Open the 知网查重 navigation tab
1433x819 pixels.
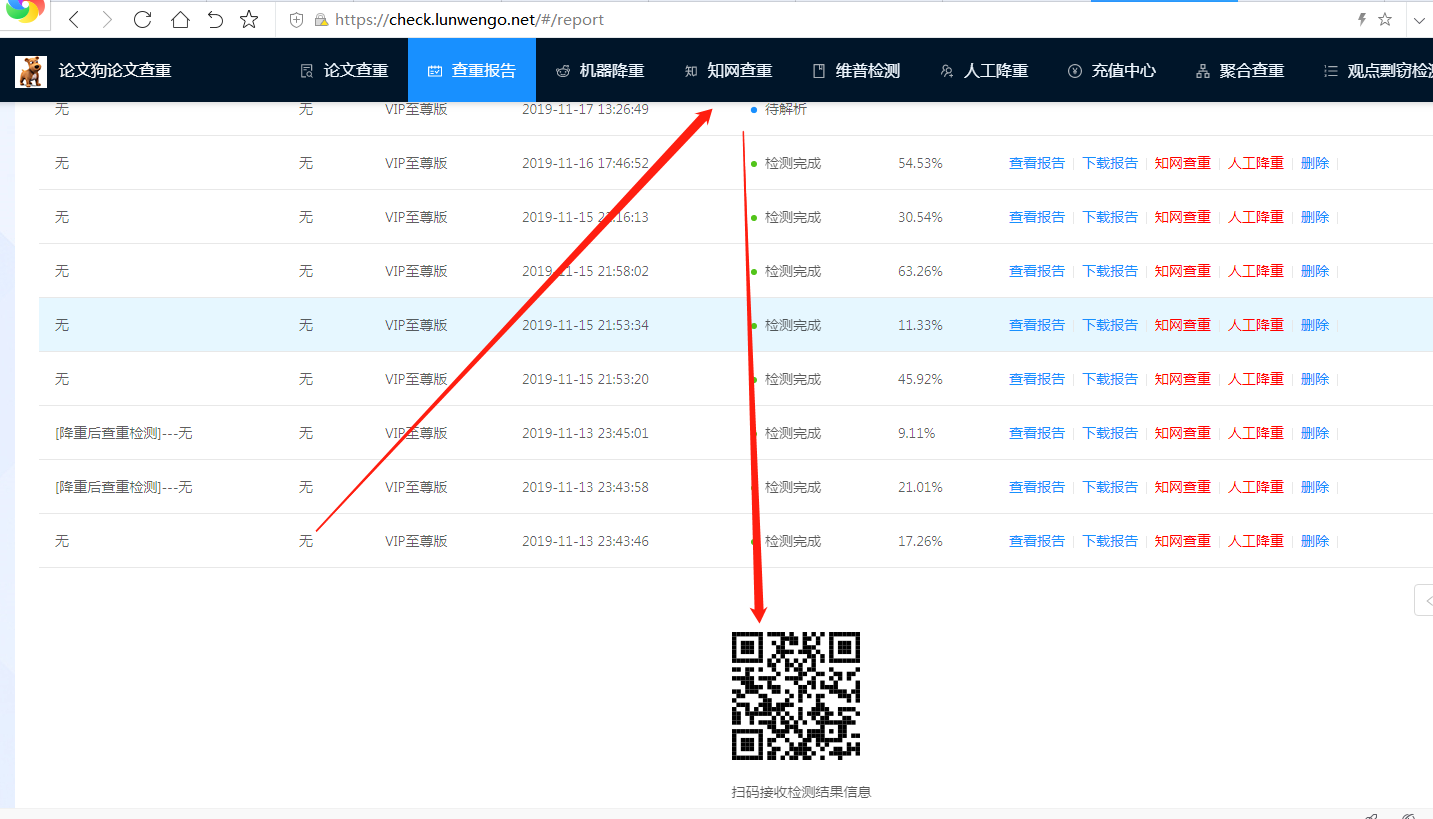pyautogui.click(x=728, y=71)
